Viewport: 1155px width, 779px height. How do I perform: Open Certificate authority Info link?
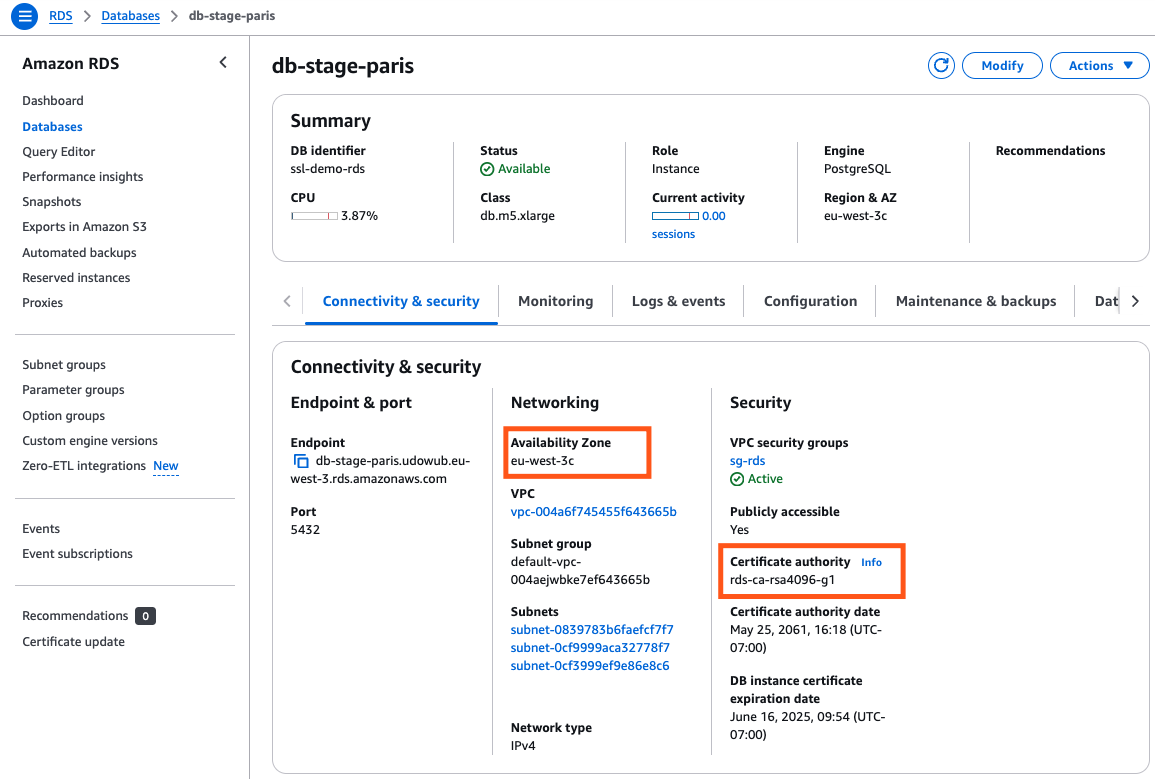click(x=871, y=563)
